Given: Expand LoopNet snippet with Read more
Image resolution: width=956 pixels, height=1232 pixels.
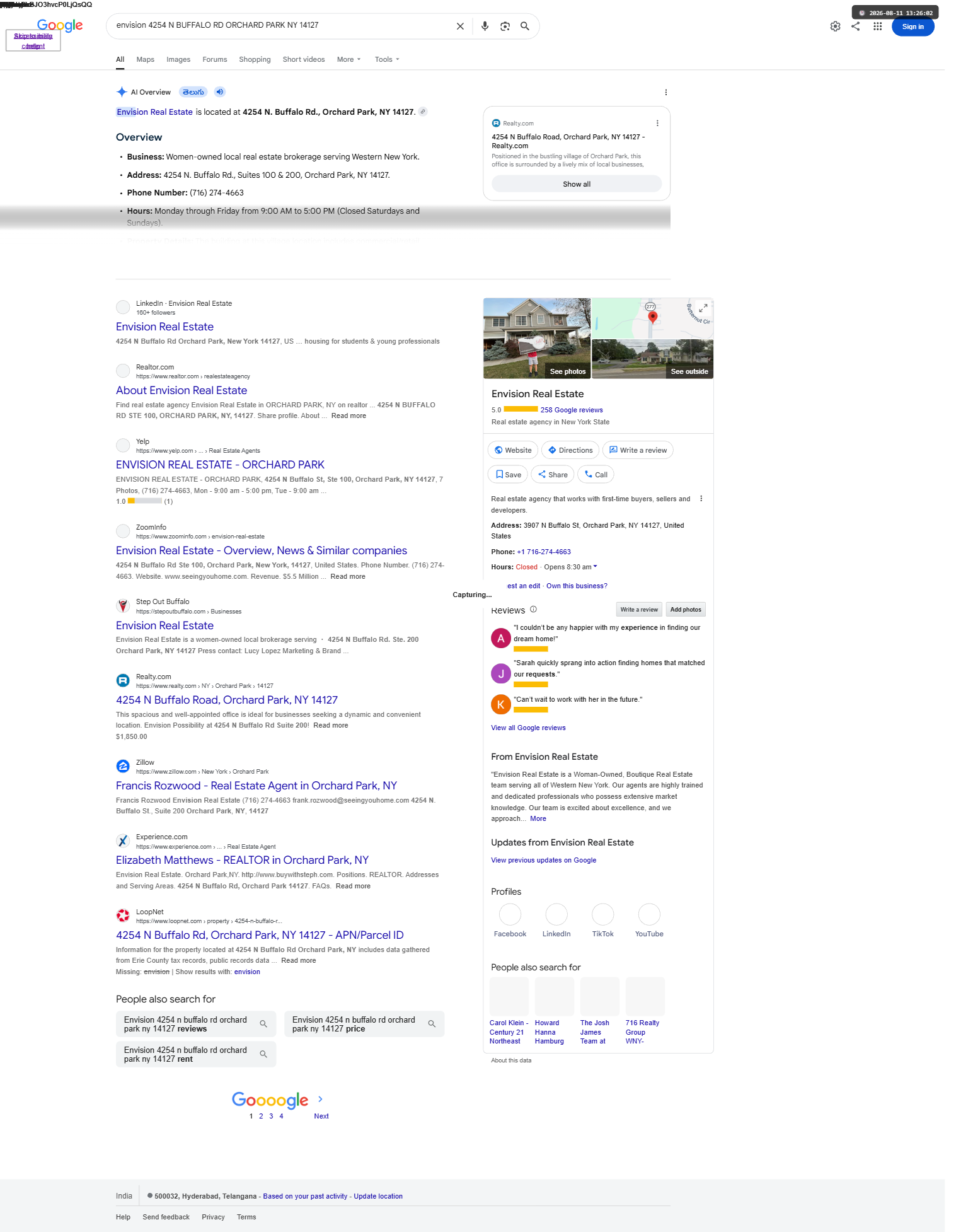Looking at the screenshot, I should click(x=299, y=961).
